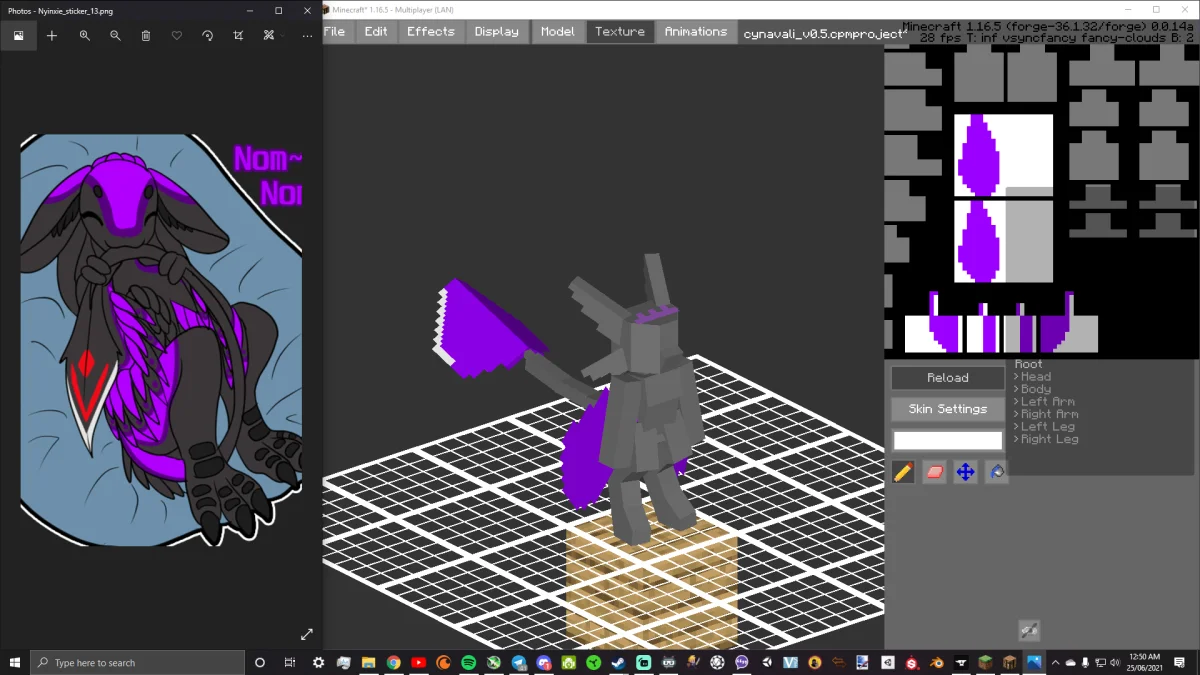Expand the Right Leg tree node

point(1016,439)
